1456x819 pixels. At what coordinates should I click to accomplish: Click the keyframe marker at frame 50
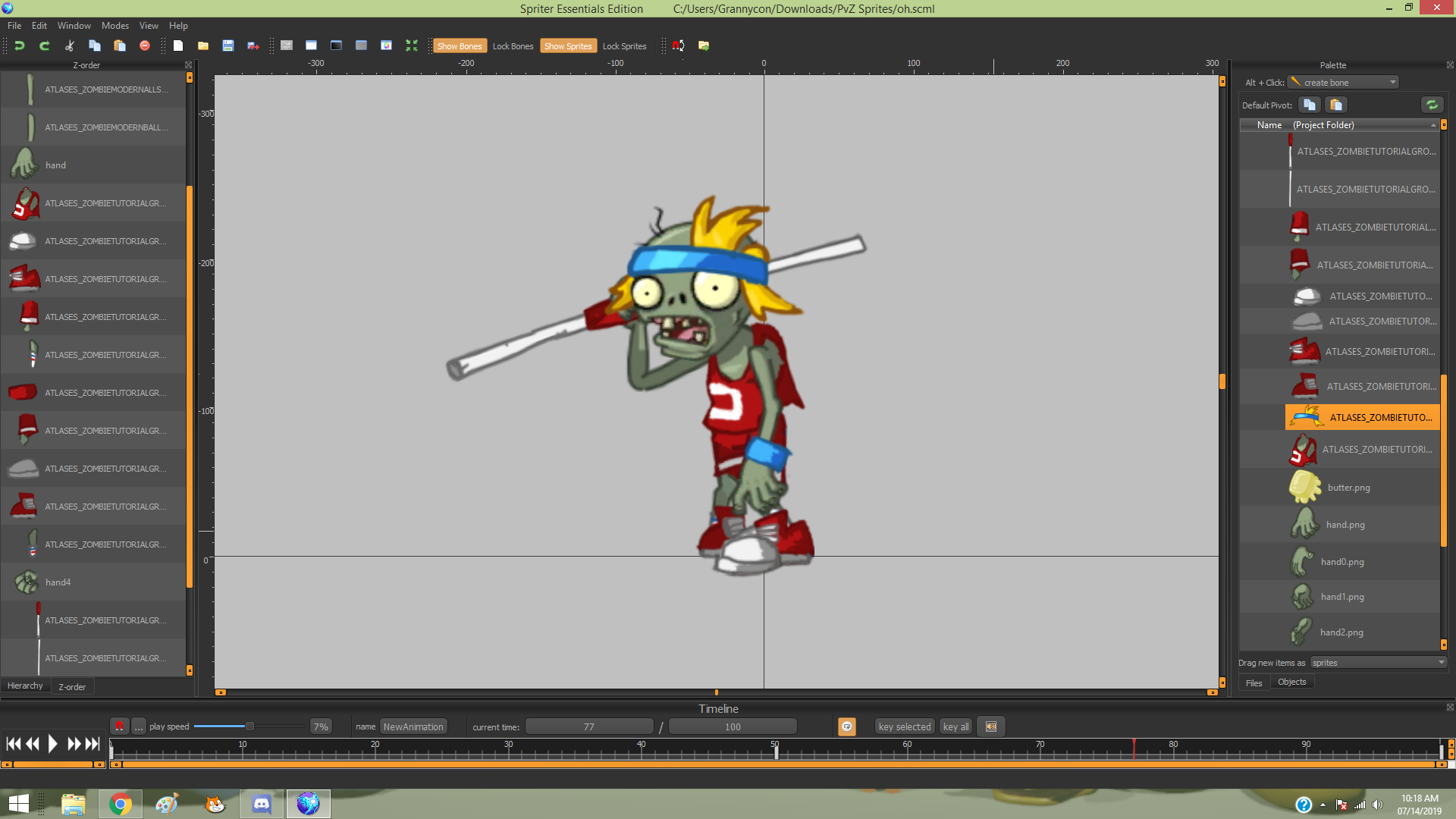(775, 752)
